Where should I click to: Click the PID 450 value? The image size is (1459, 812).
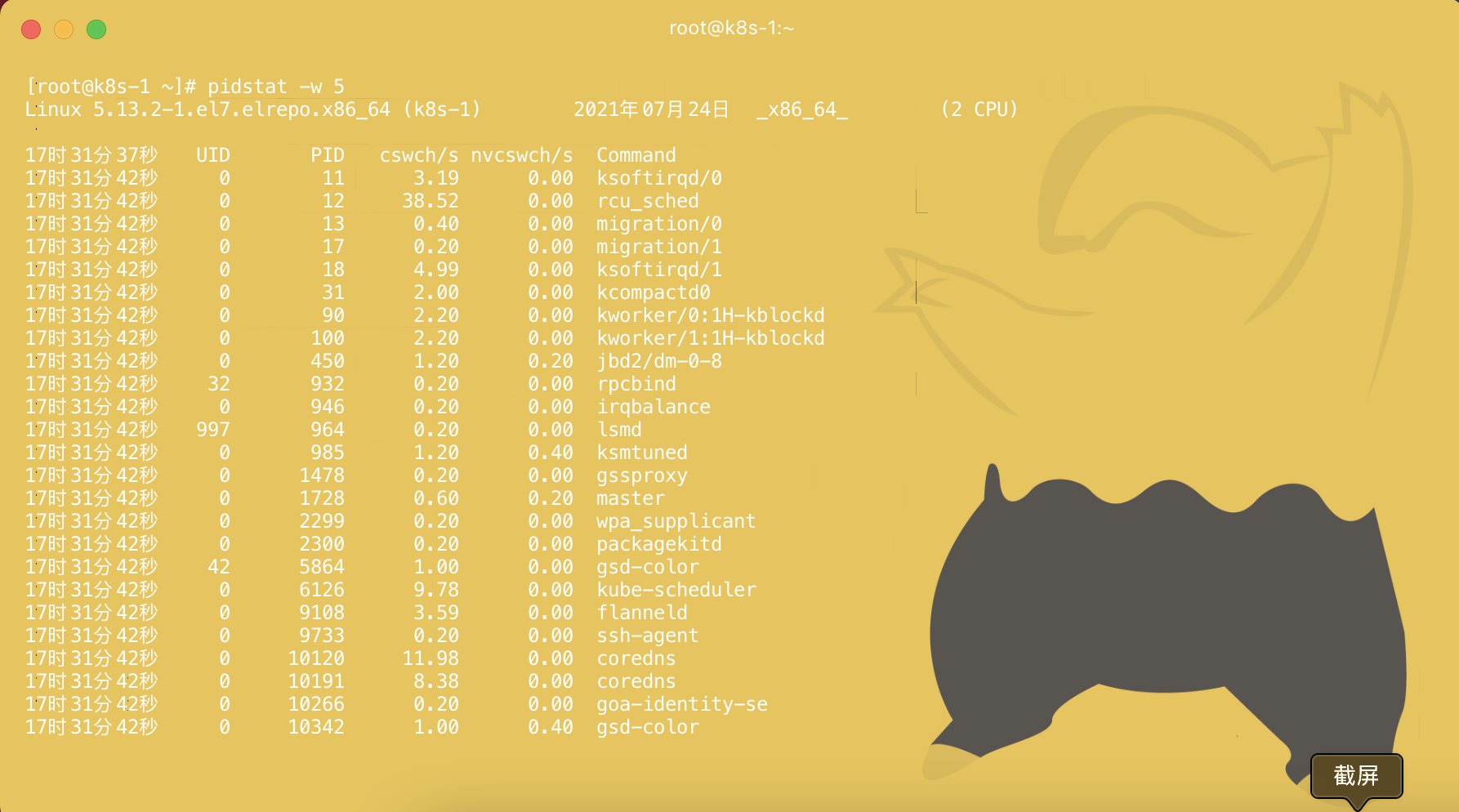(x=328, y=361)
